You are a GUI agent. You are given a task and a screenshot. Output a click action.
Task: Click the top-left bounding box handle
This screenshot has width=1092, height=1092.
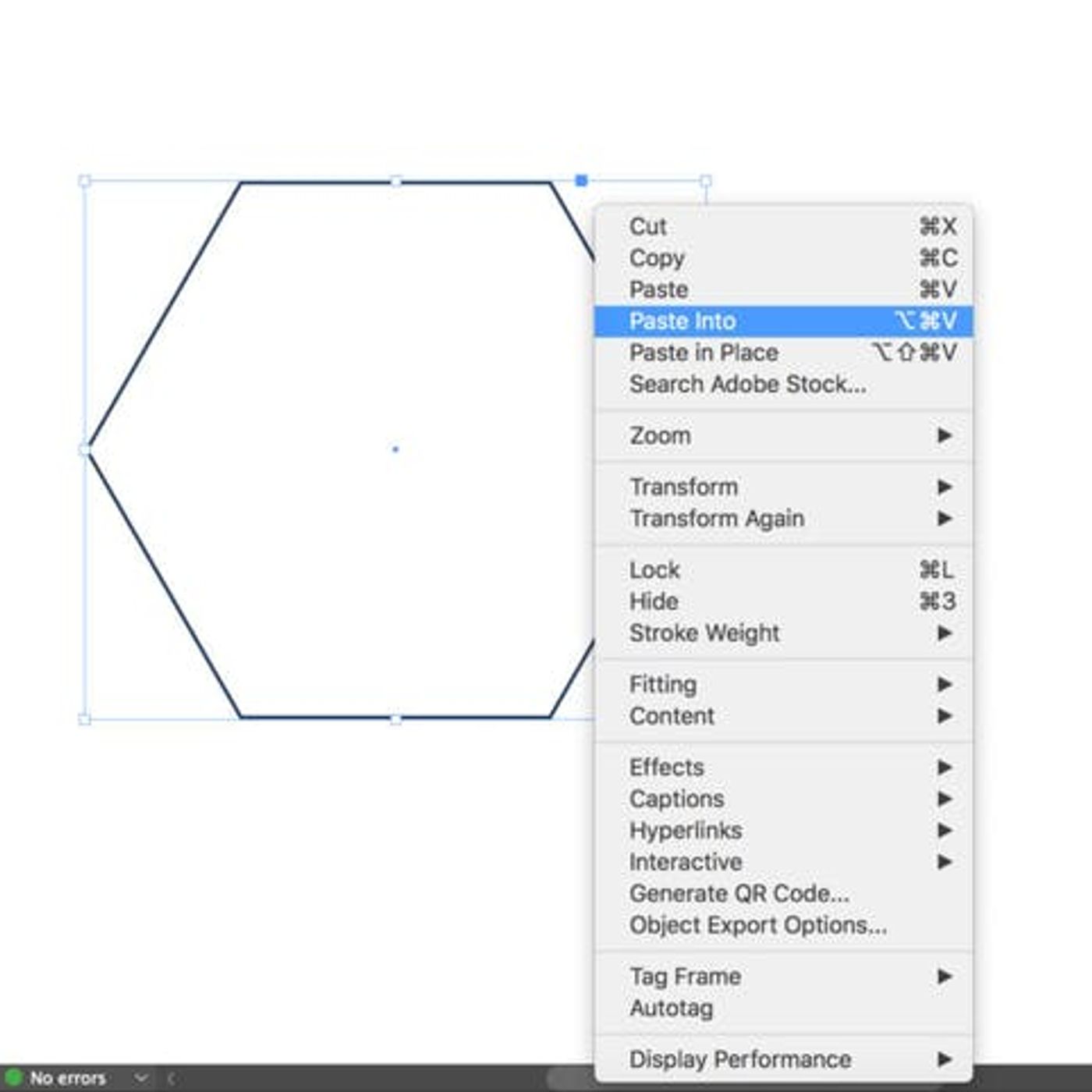[85, 181]
